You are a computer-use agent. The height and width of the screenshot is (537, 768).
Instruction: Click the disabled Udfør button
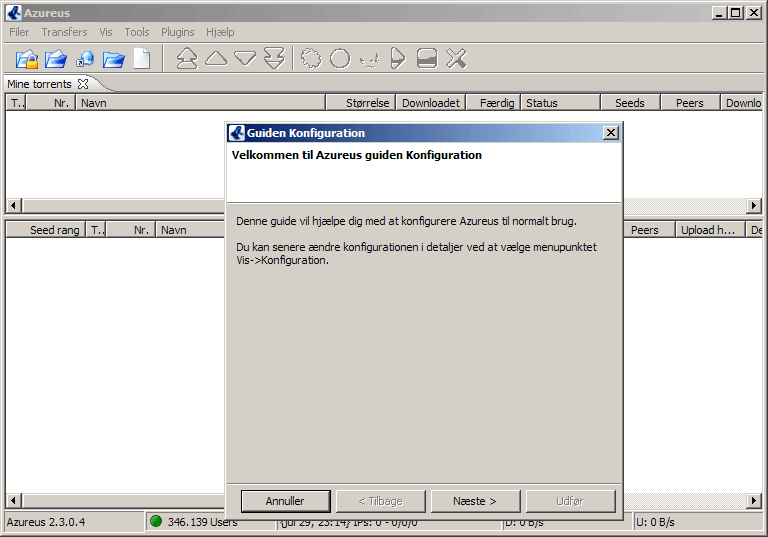(x=570, y=501)
